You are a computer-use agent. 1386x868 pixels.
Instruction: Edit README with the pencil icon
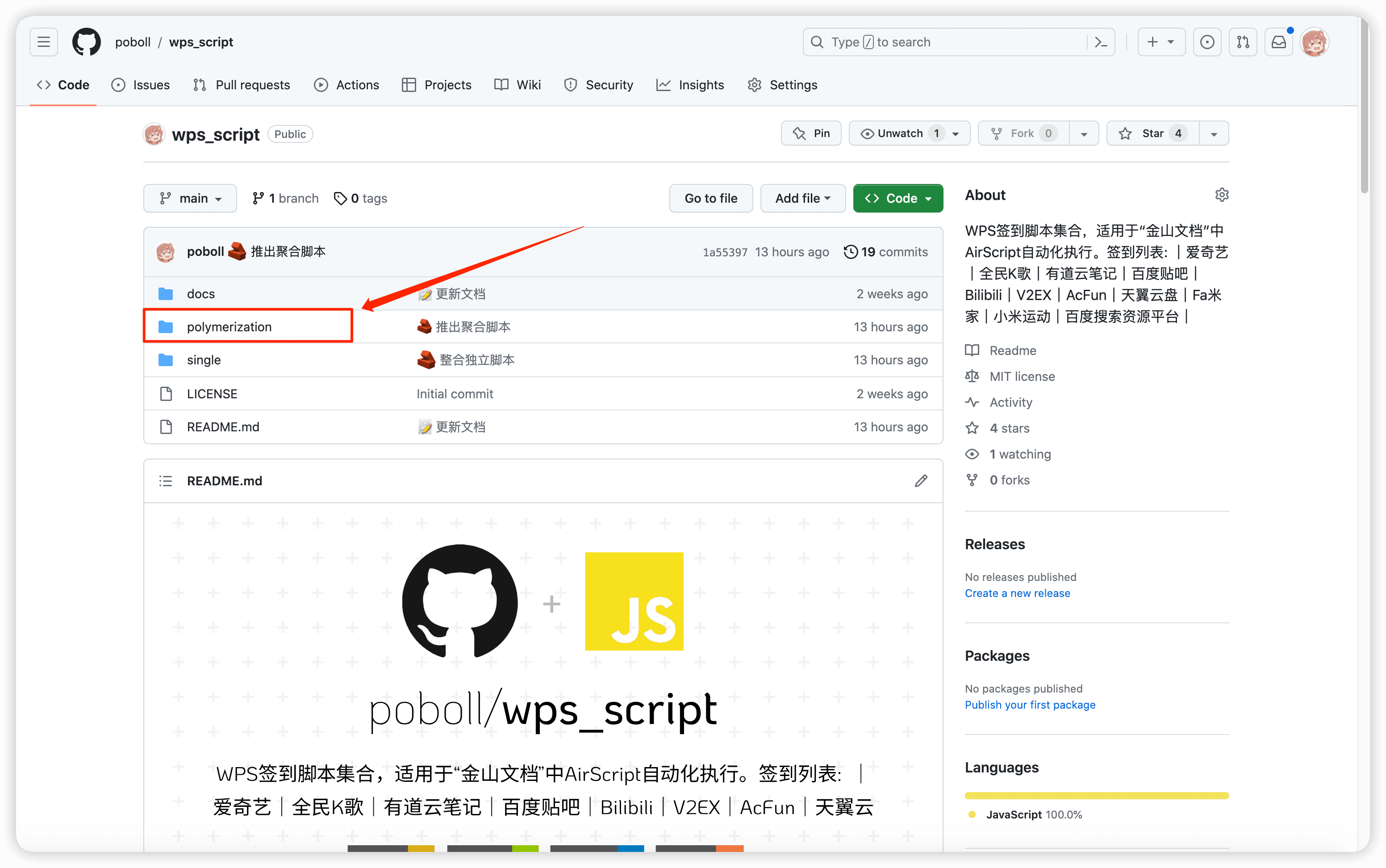[x=921, y=481]
